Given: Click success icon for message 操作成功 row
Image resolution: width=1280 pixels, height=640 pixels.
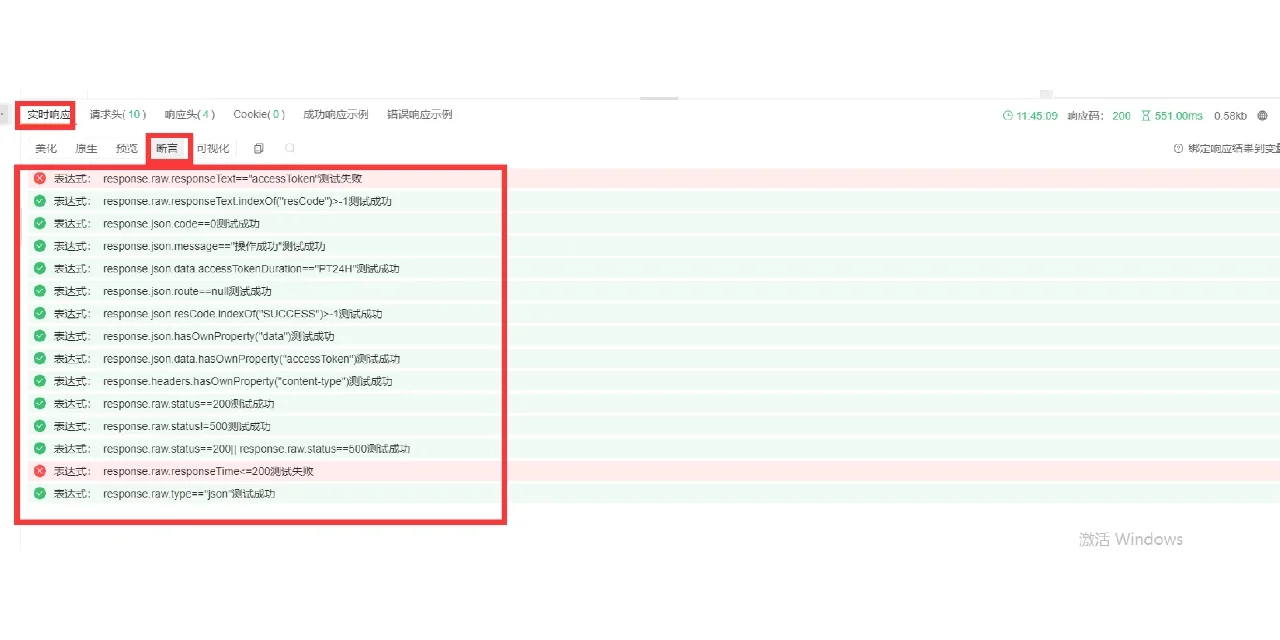Looking at the screenshot, I should click(40, 246).
